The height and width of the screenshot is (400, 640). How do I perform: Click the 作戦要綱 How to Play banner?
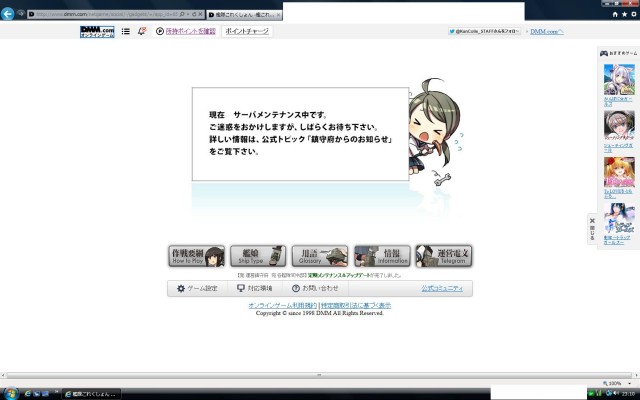196,256
